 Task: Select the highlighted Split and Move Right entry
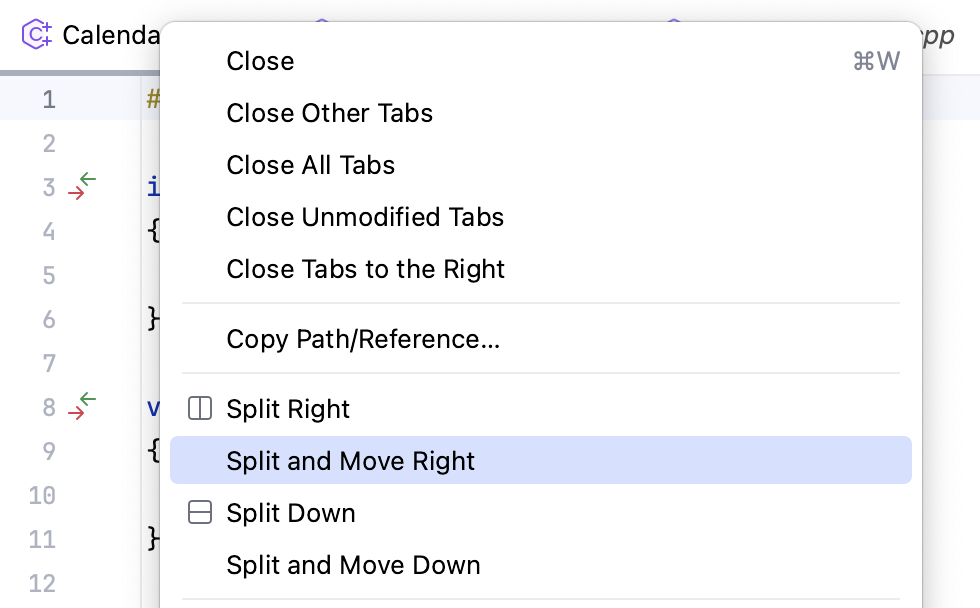351,461
